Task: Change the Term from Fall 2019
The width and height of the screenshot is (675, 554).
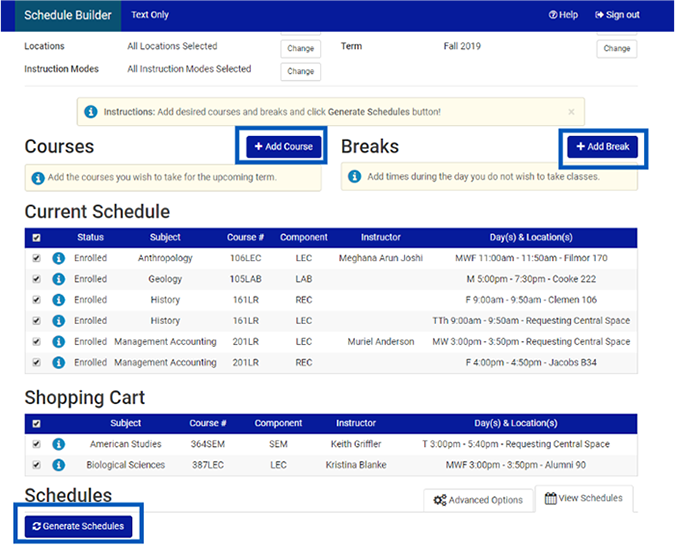Action: 616,49
